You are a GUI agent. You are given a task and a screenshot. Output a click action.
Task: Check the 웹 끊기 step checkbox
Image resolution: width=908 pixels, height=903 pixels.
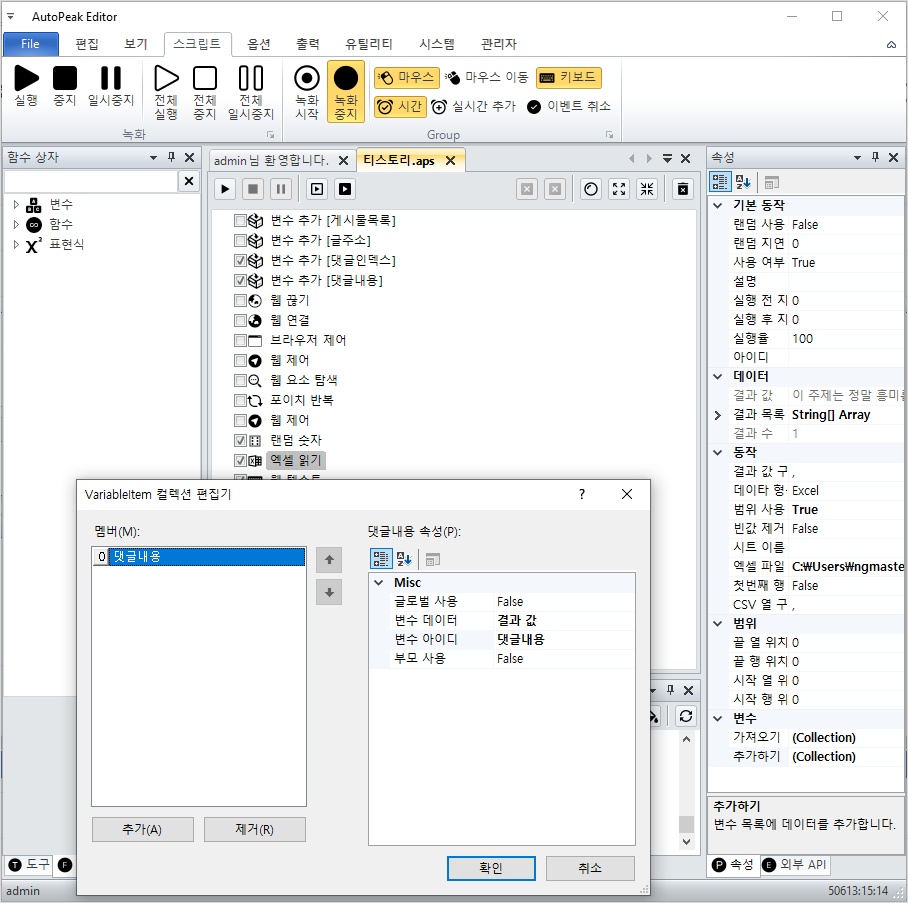click(240, 300)
